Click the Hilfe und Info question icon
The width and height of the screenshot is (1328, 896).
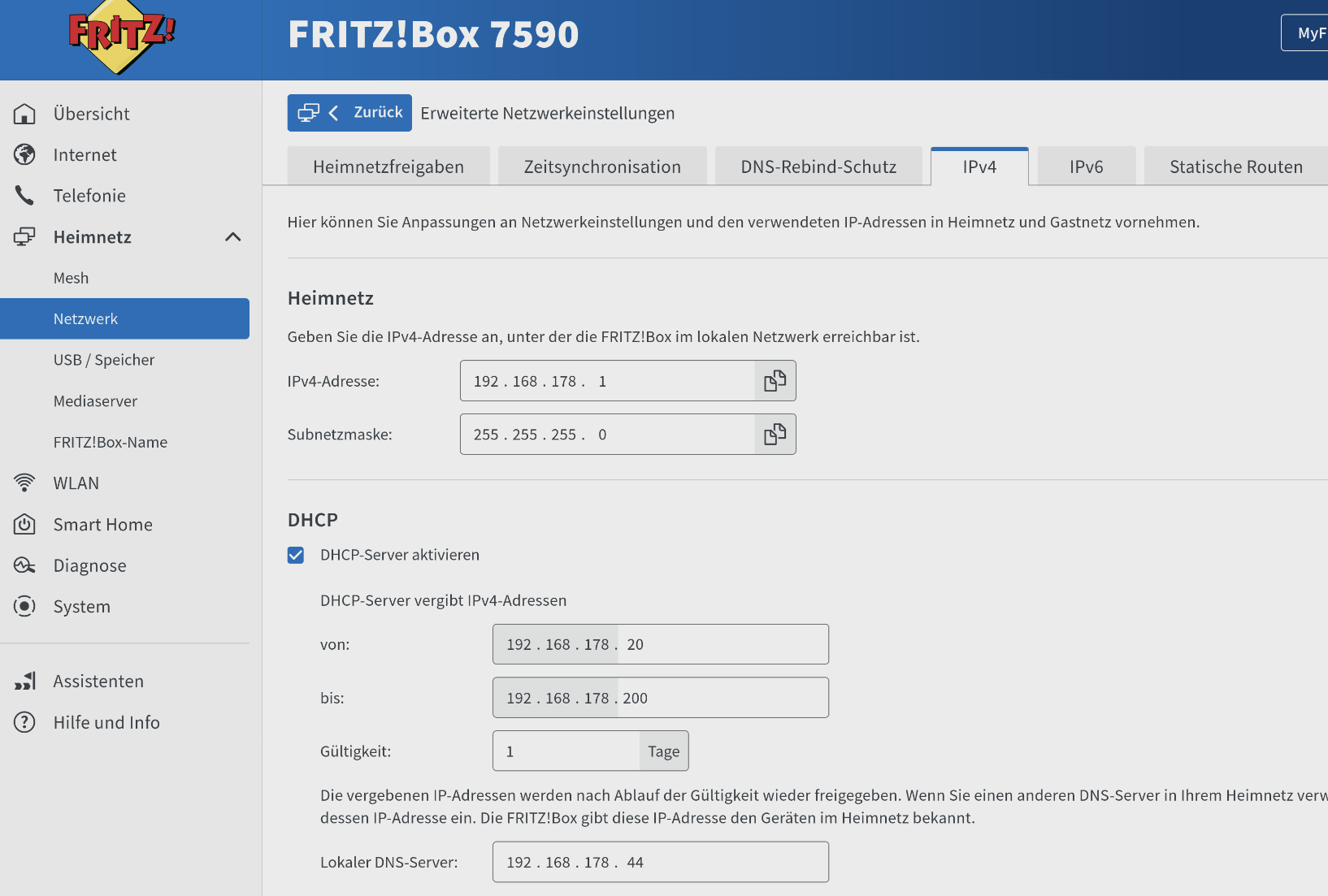point(24,722)
